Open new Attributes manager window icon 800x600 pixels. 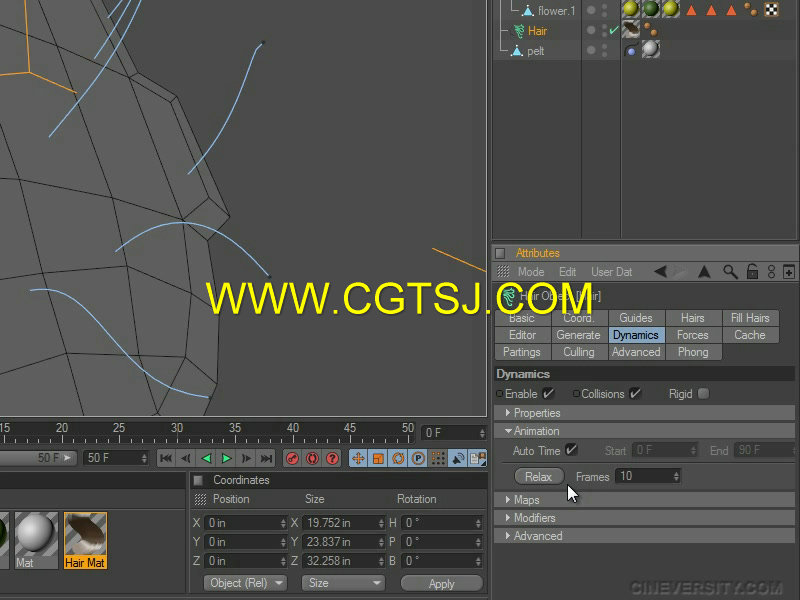[789, 272]
